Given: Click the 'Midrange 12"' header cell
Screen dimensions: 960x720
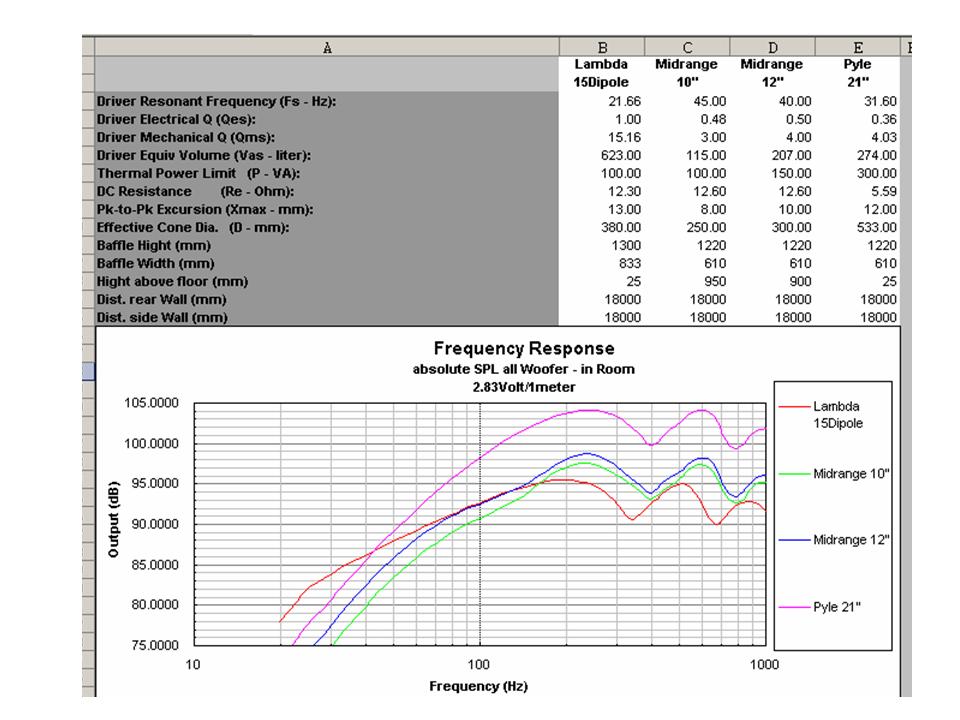Looking at the screenshot, I should (x=771, y=73).
